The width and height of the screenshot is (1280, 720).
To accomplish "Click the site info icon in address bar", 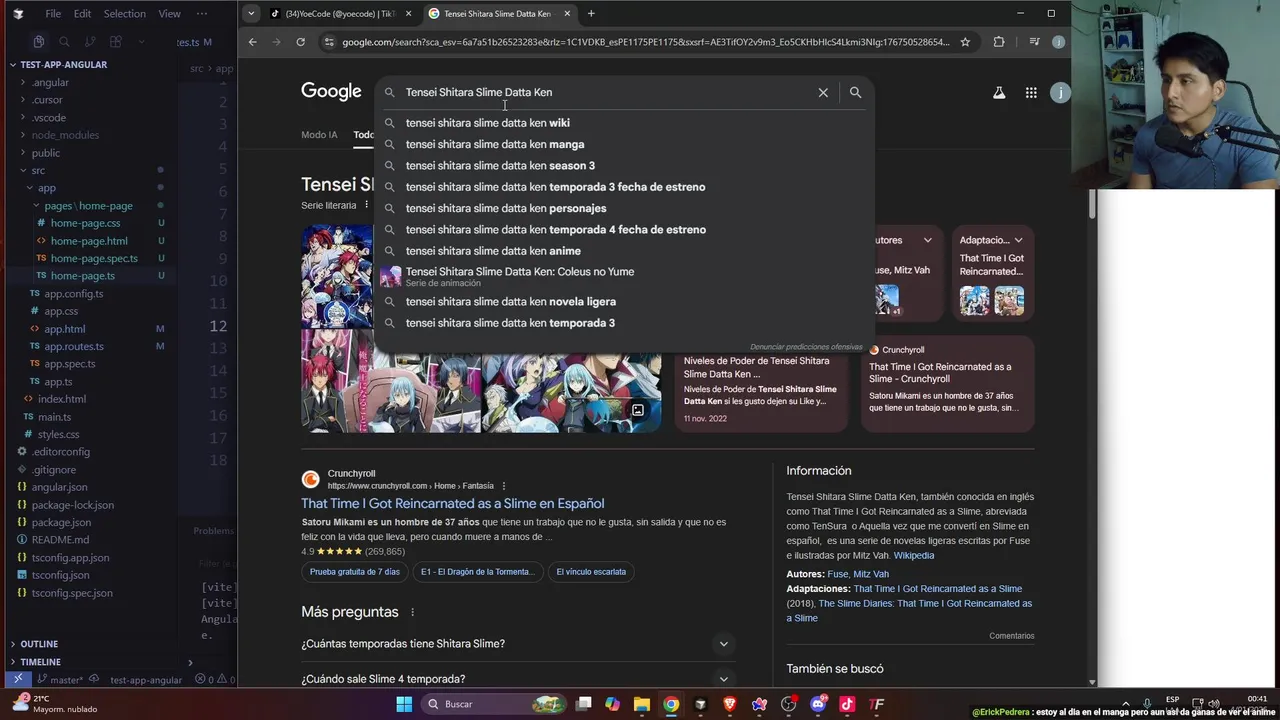I will coord(328,42).
